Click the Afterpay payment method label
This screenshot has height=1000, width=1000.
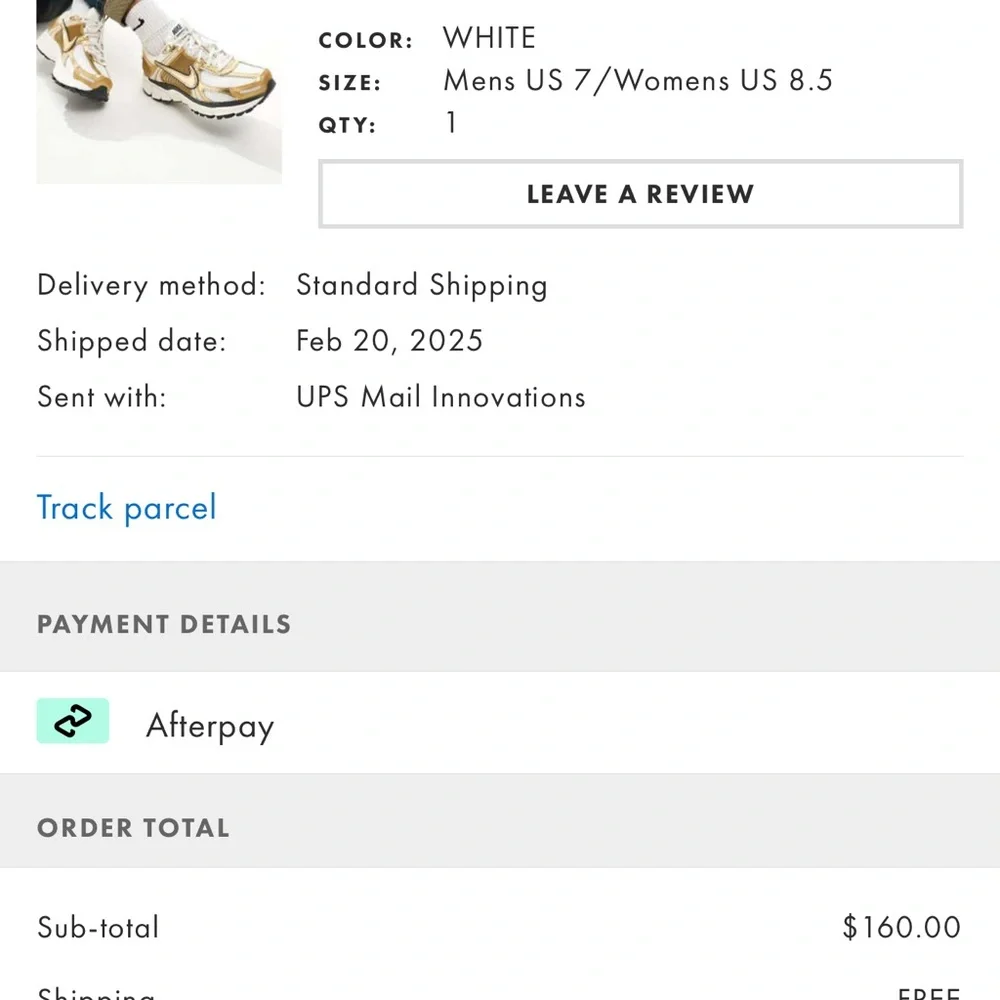pyautogui.click(x=210, y=725)
